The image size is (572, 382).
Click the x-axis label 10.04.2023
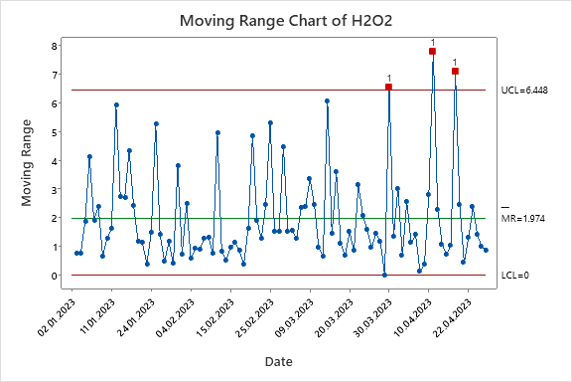coord(412,317)
